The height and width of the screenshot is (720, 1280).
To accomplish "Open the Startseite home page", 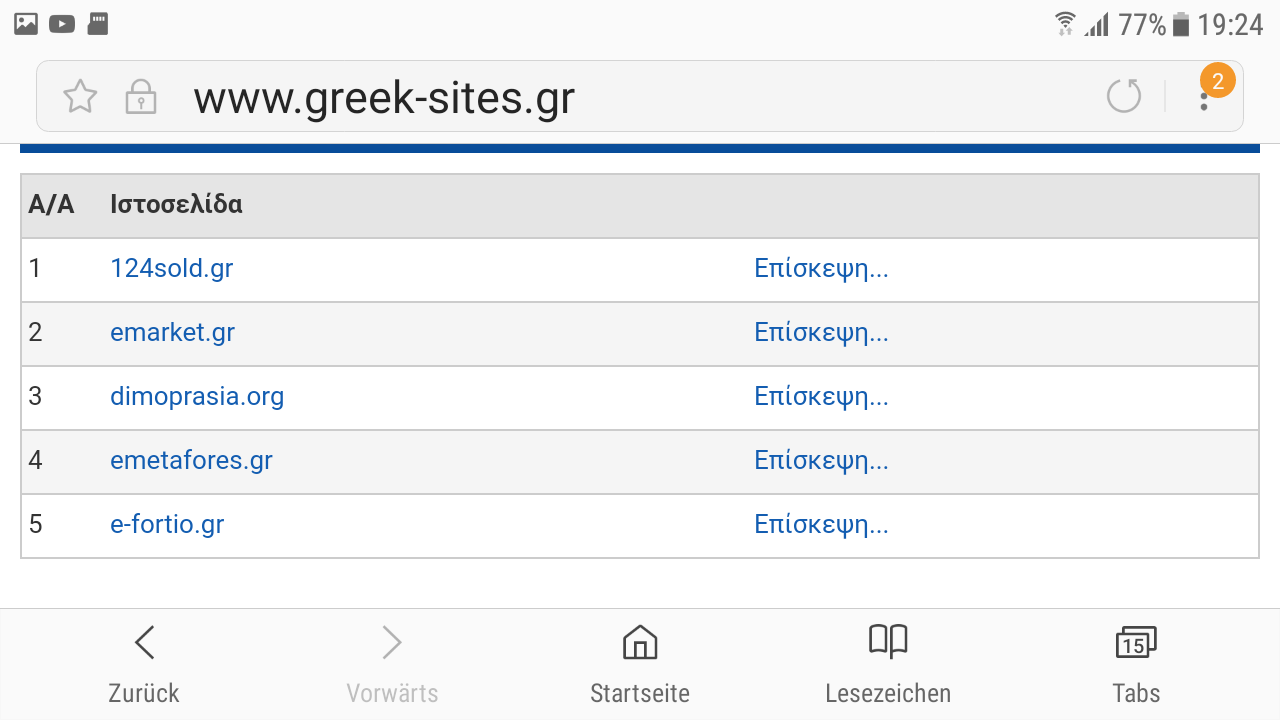I will [x=640, y=662].
